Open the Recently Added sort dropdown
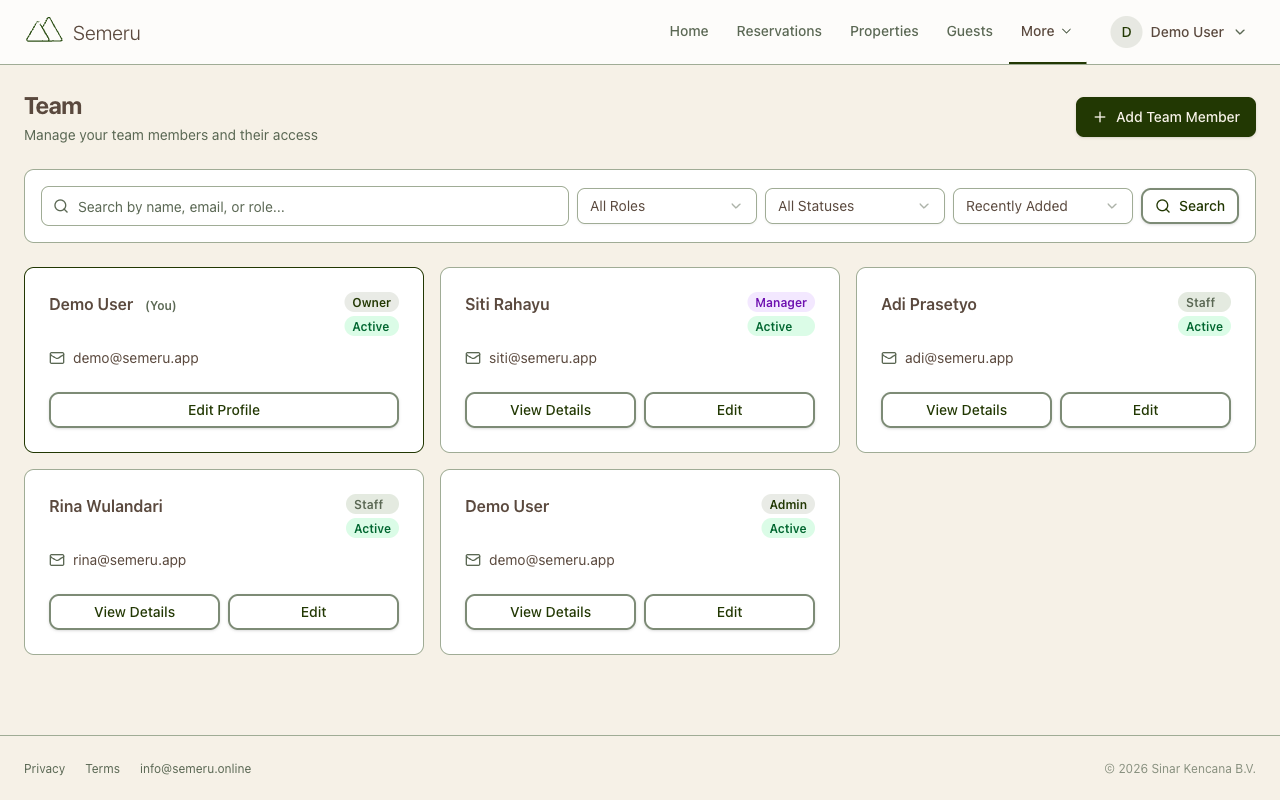Viewport: 1280px width, 800px height. [x=1043, y=206]
